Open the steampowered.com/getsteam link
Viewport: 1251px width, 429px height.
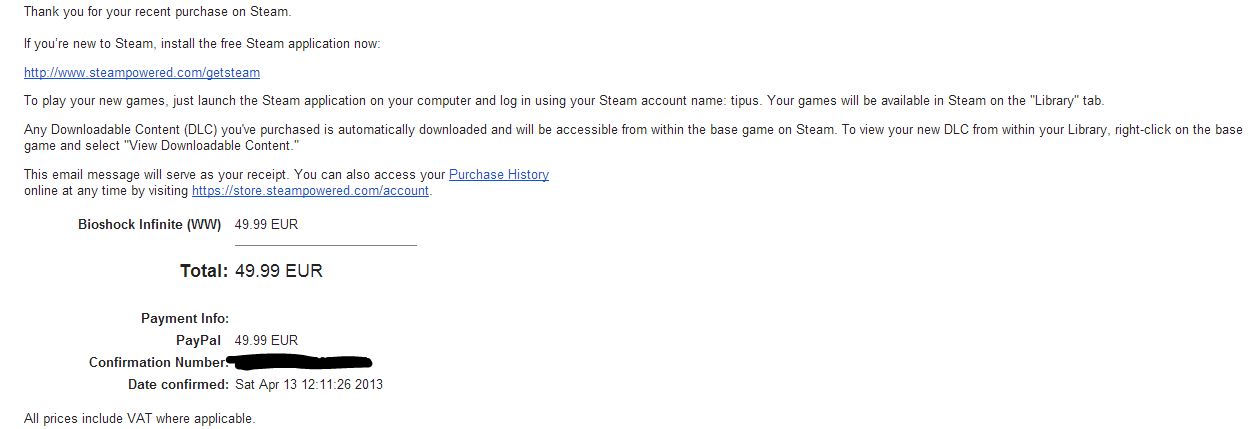coord(142,73)
